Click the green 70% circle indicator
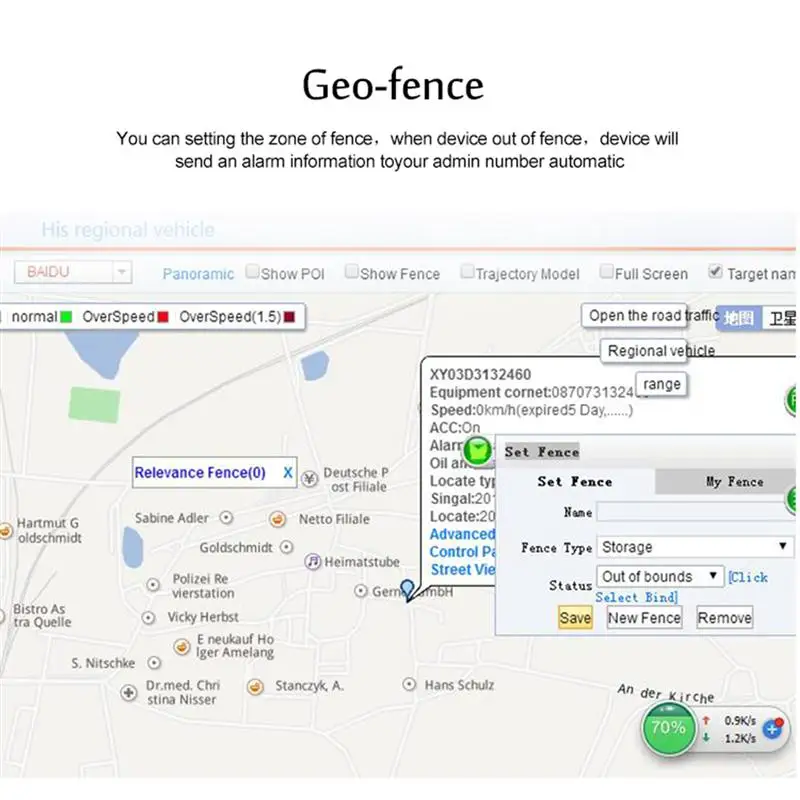This screenshot has height=800, width=800. click(x=668, y=728)
